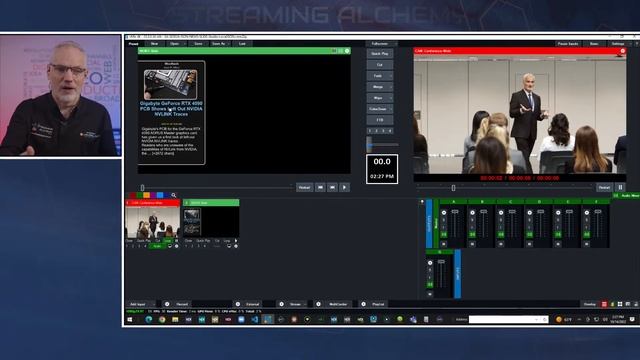The height and width of the screenshot is (360, 640).
Task: Select the NEWS feed input thumbnail
Action: click(x=211, y=222)
